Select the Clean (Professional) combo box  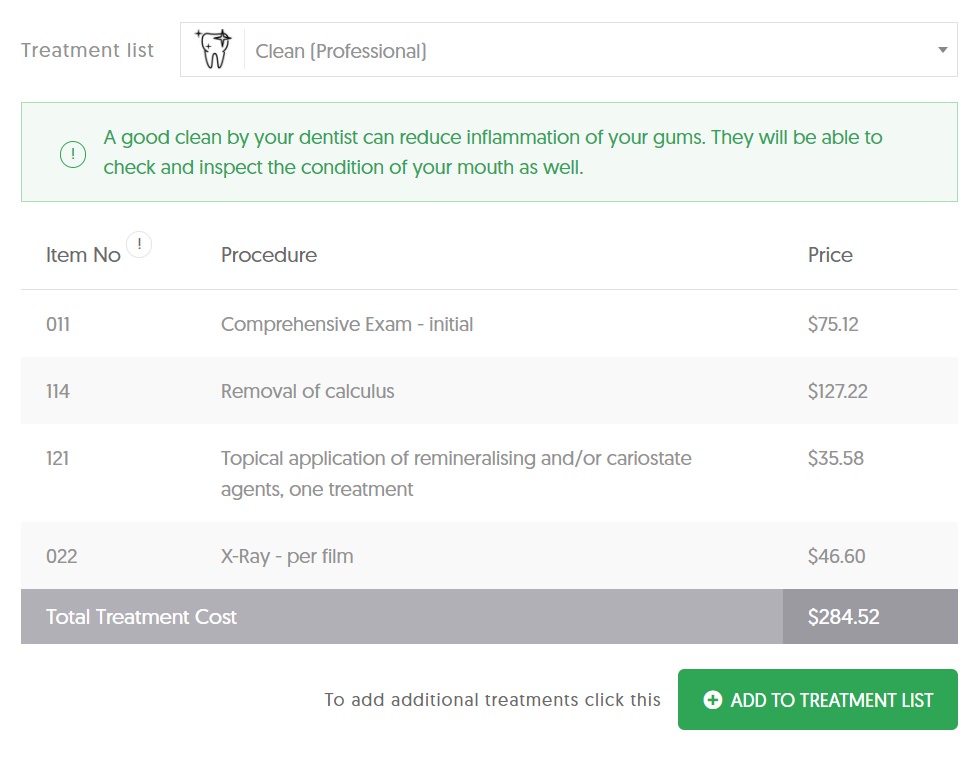(569, 50)
